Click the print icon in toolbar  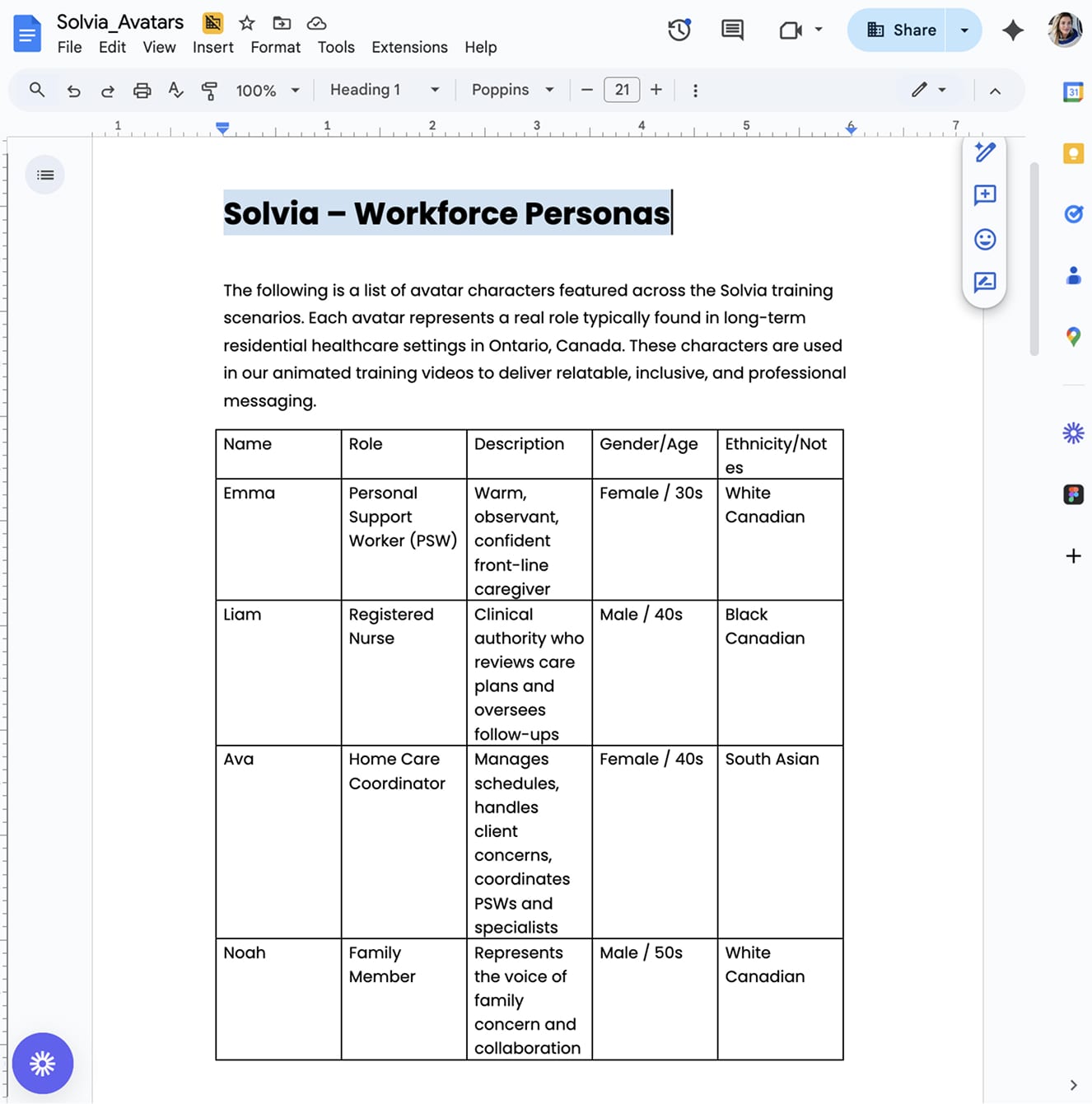pyautogui.click(x=142, y=91)
